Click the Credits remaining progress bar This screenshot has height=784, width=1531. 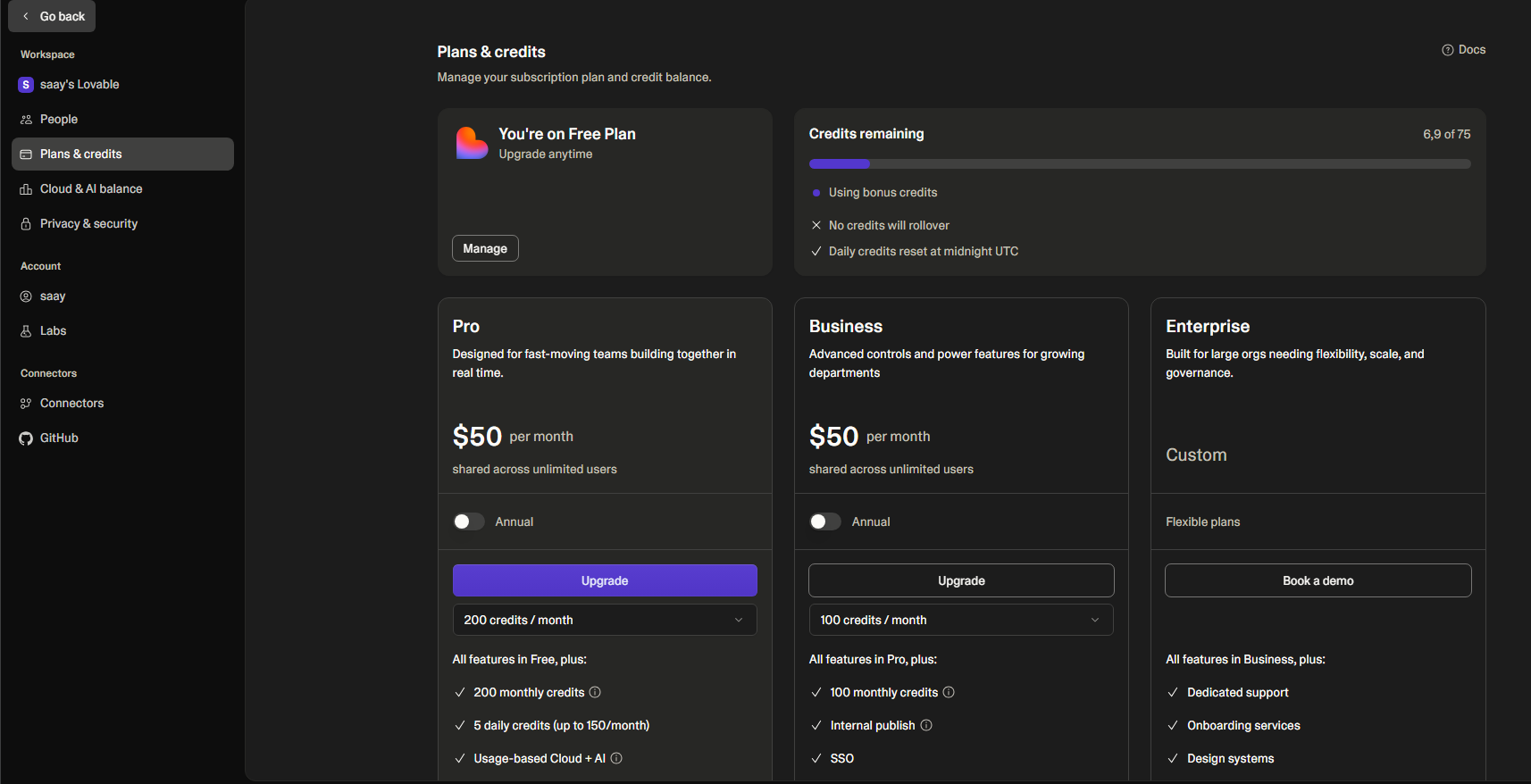1139,164
